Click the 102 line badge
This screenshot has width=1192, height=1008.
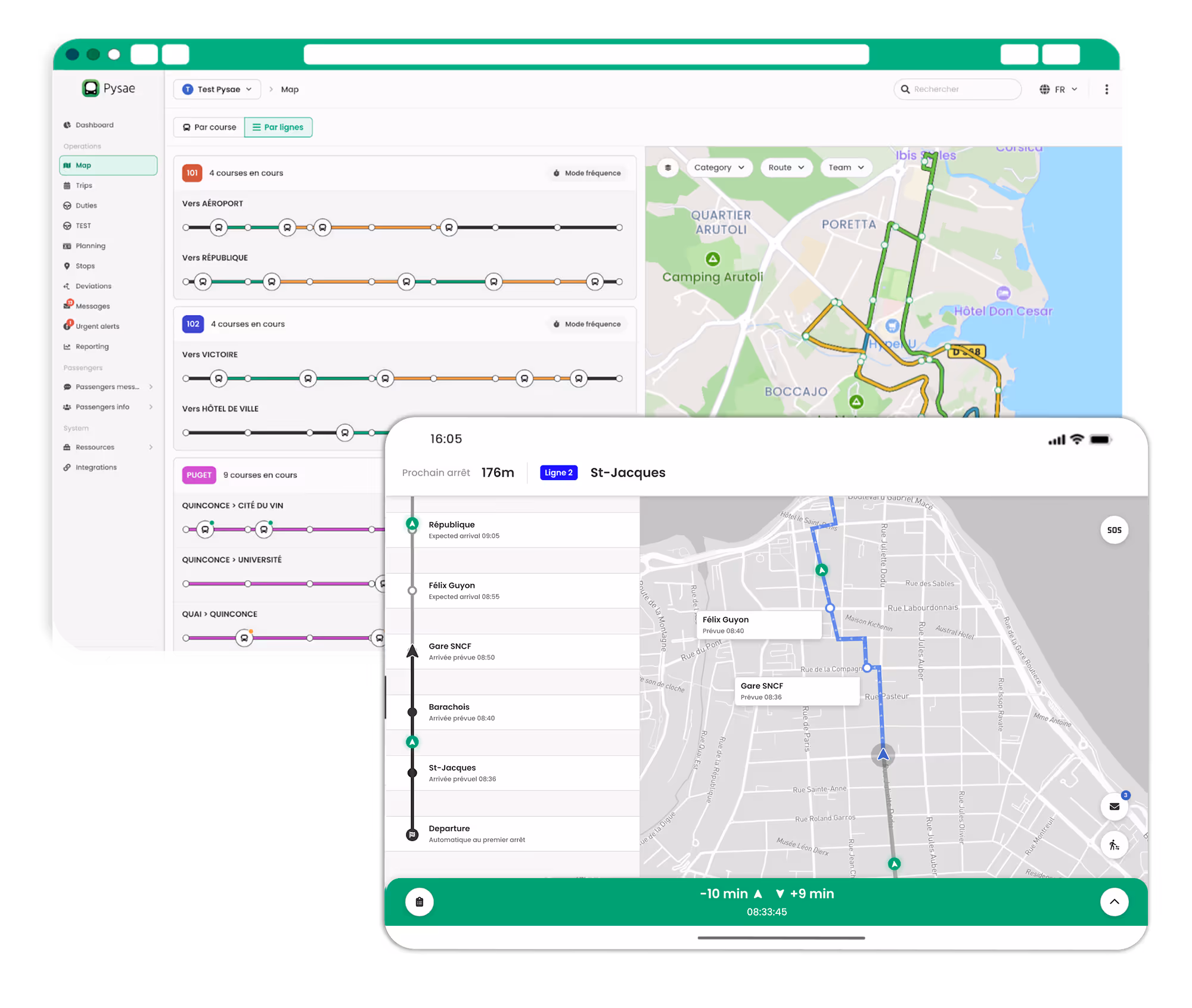coord(193,324)
